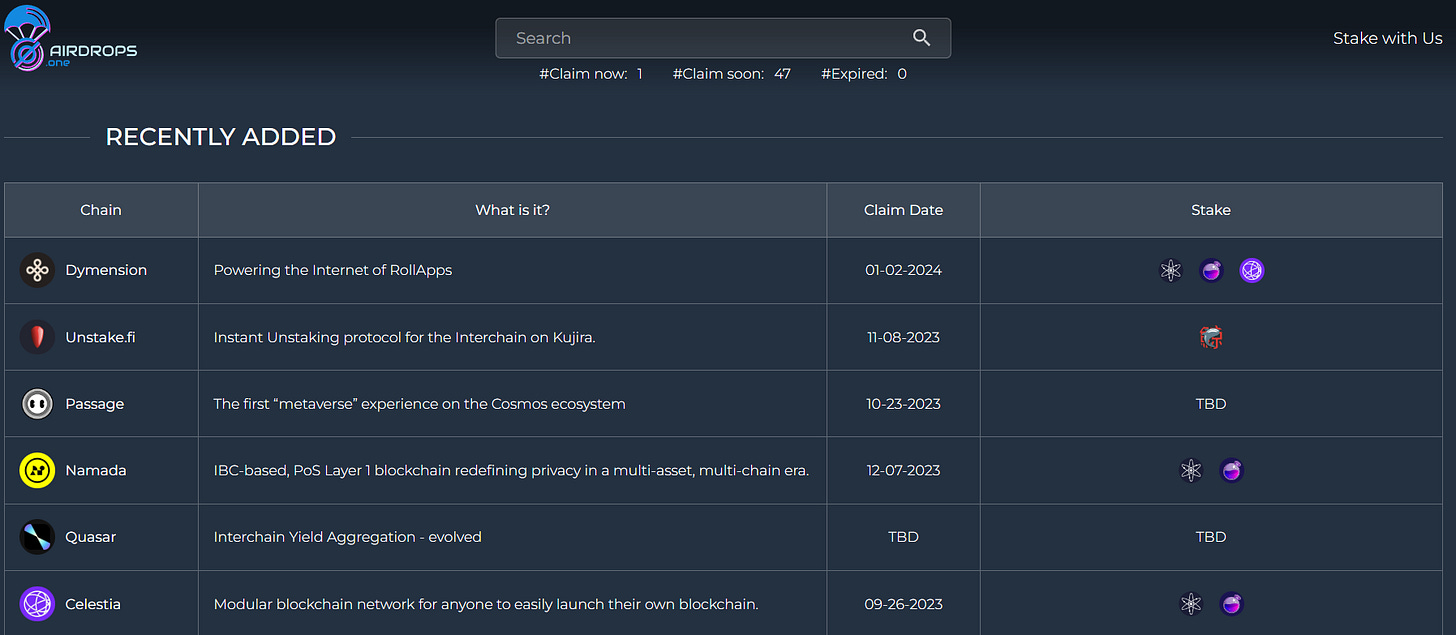Screen dimensions: 1456x635
Task: Click the Unstake.fi red shield logo
Action: pyautogui.click(x=38, y=337)
